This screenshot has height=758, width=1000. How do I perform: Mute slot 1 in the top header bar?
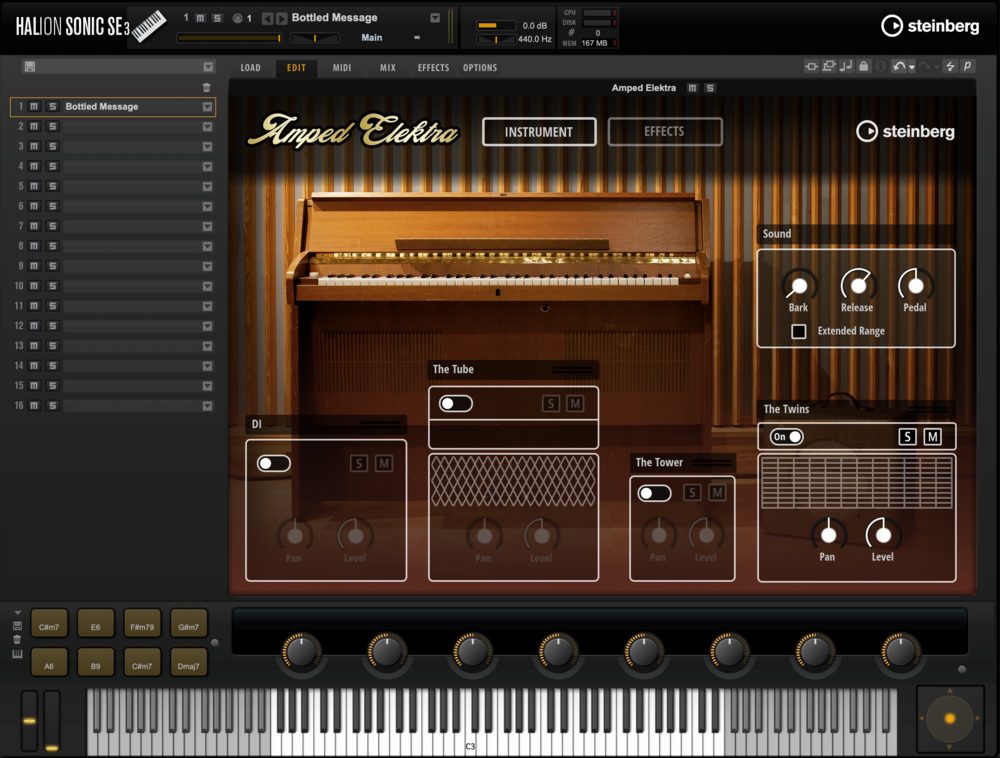tap(200, 18)
